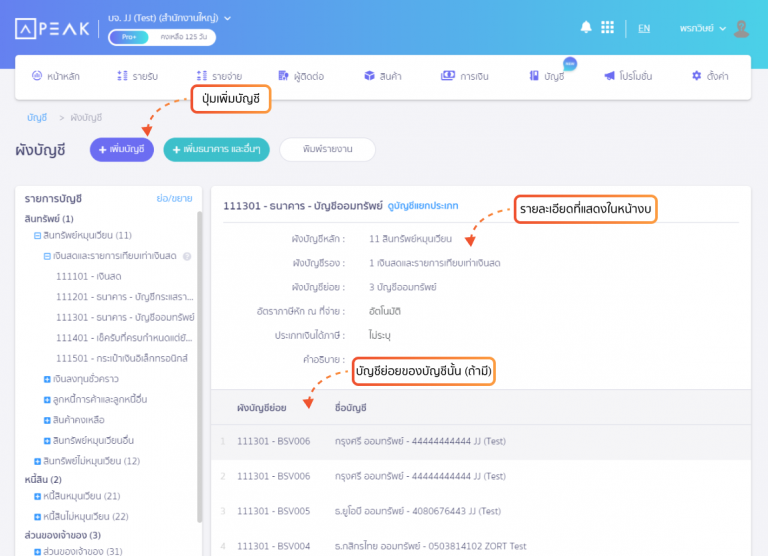Expand the หนี้สินหมุนเวียน (21) tree node
The image size is (768, 556).
37,496
